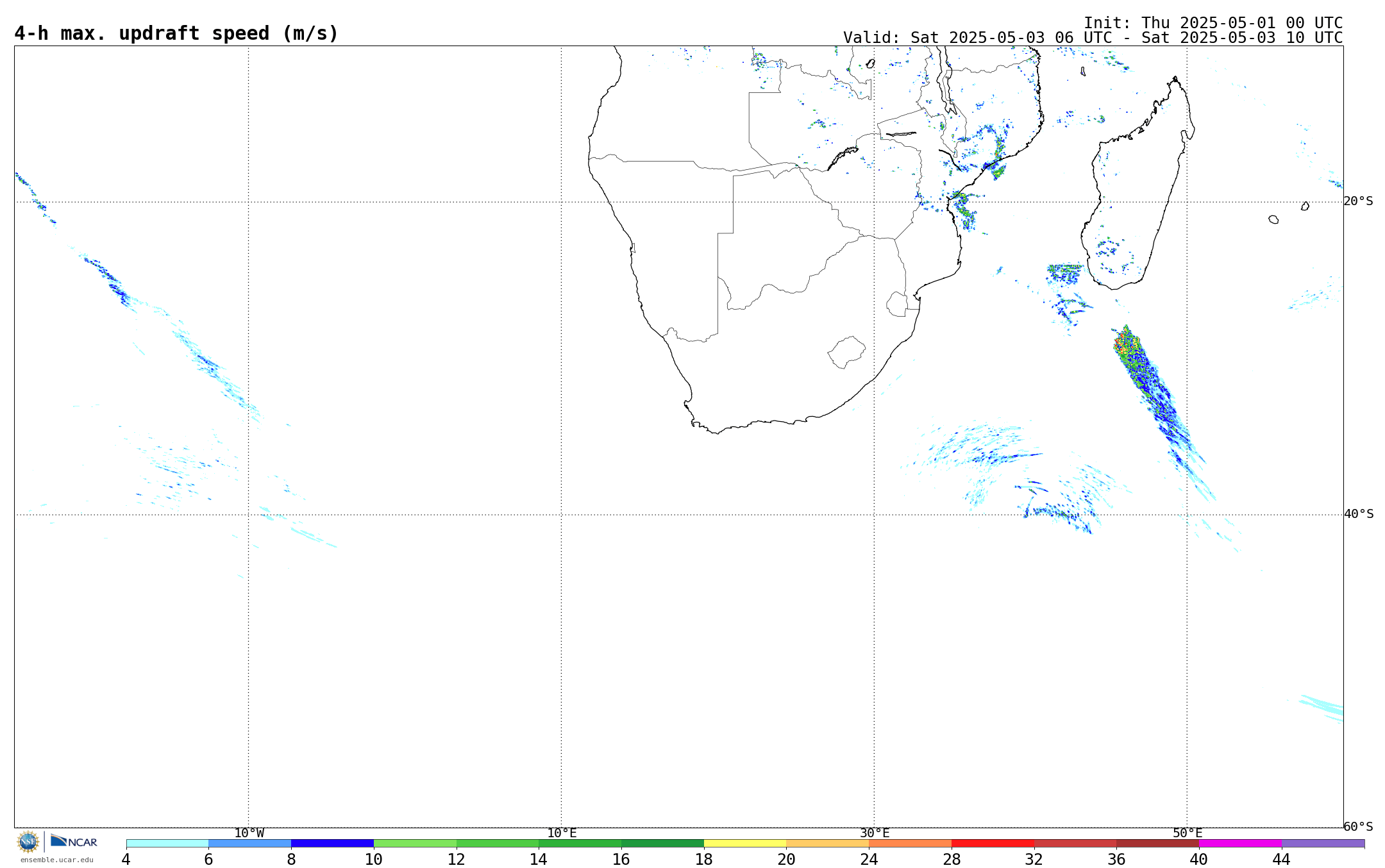The image size is (1385, 868).
Task: Click the NCAR logo
Action: 74,841
